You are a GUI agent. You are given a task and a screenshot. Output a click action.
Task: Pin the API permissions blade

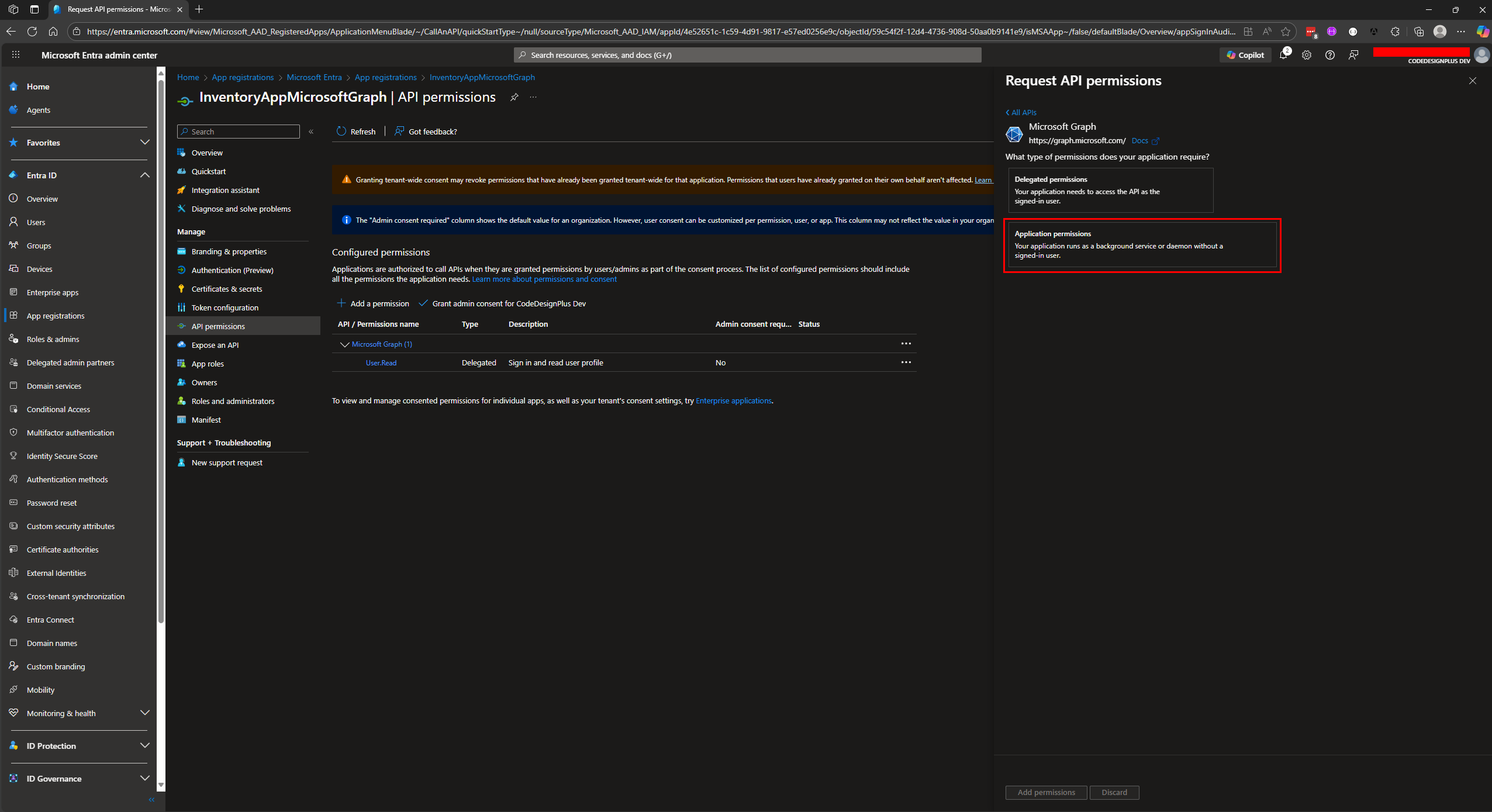click(x=514, y=97)
